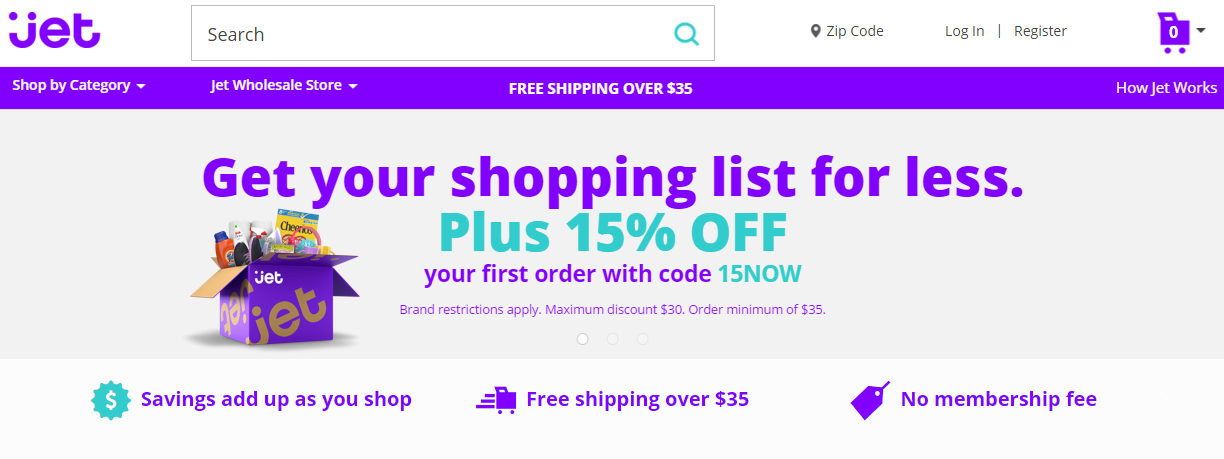Open the purple shopping cart icon
Image resolution: width=1224 pixels, height=459 pixels.
coord(1172,32)
